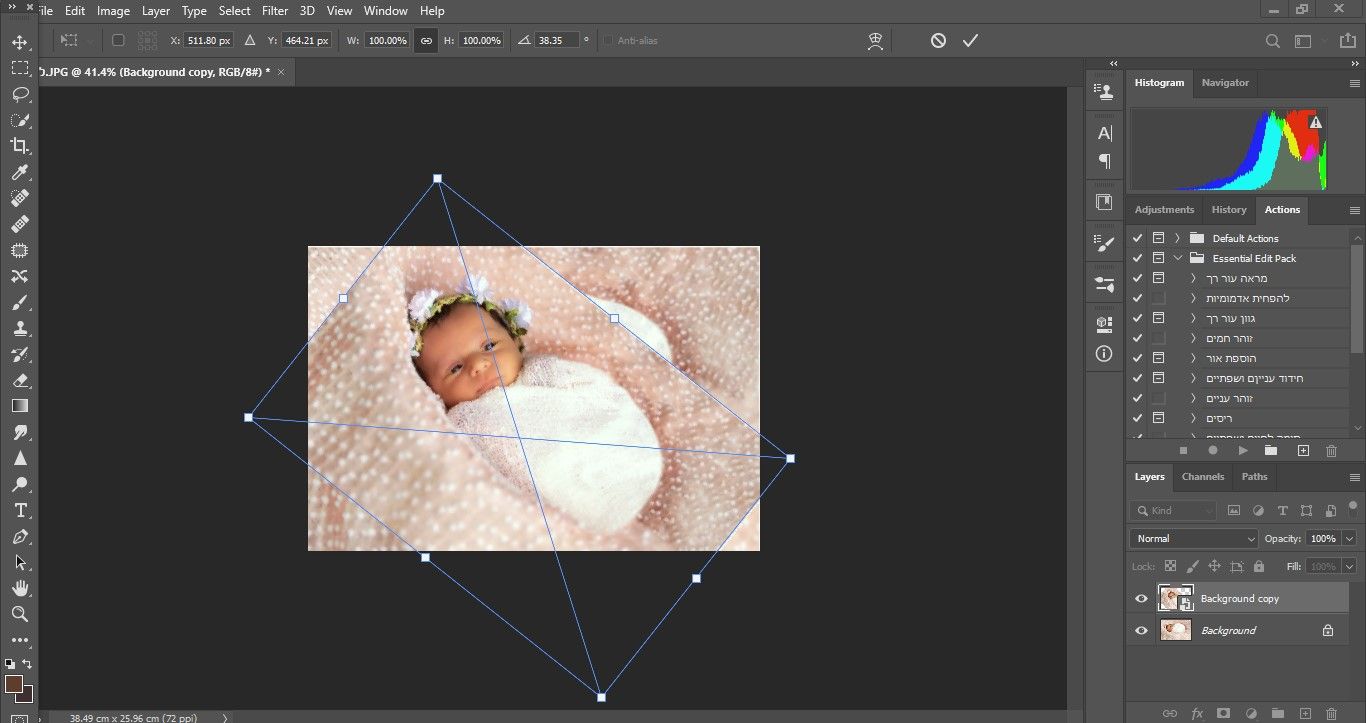The height and width of the screenshot is (723, 1366).
Task: Select the Eyedropper tool
Action: click(x=19, y=172)
